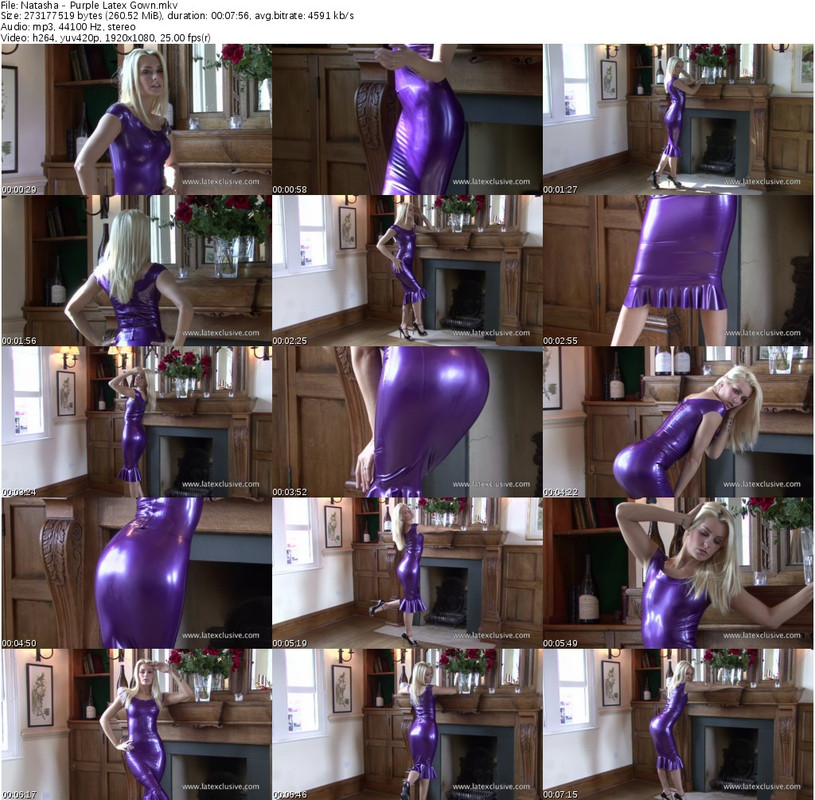This screenshot has height=800, width=815.
Task: Pick the thumbnail frame stamped 00:02:55
Action: [x=678, y=271]
